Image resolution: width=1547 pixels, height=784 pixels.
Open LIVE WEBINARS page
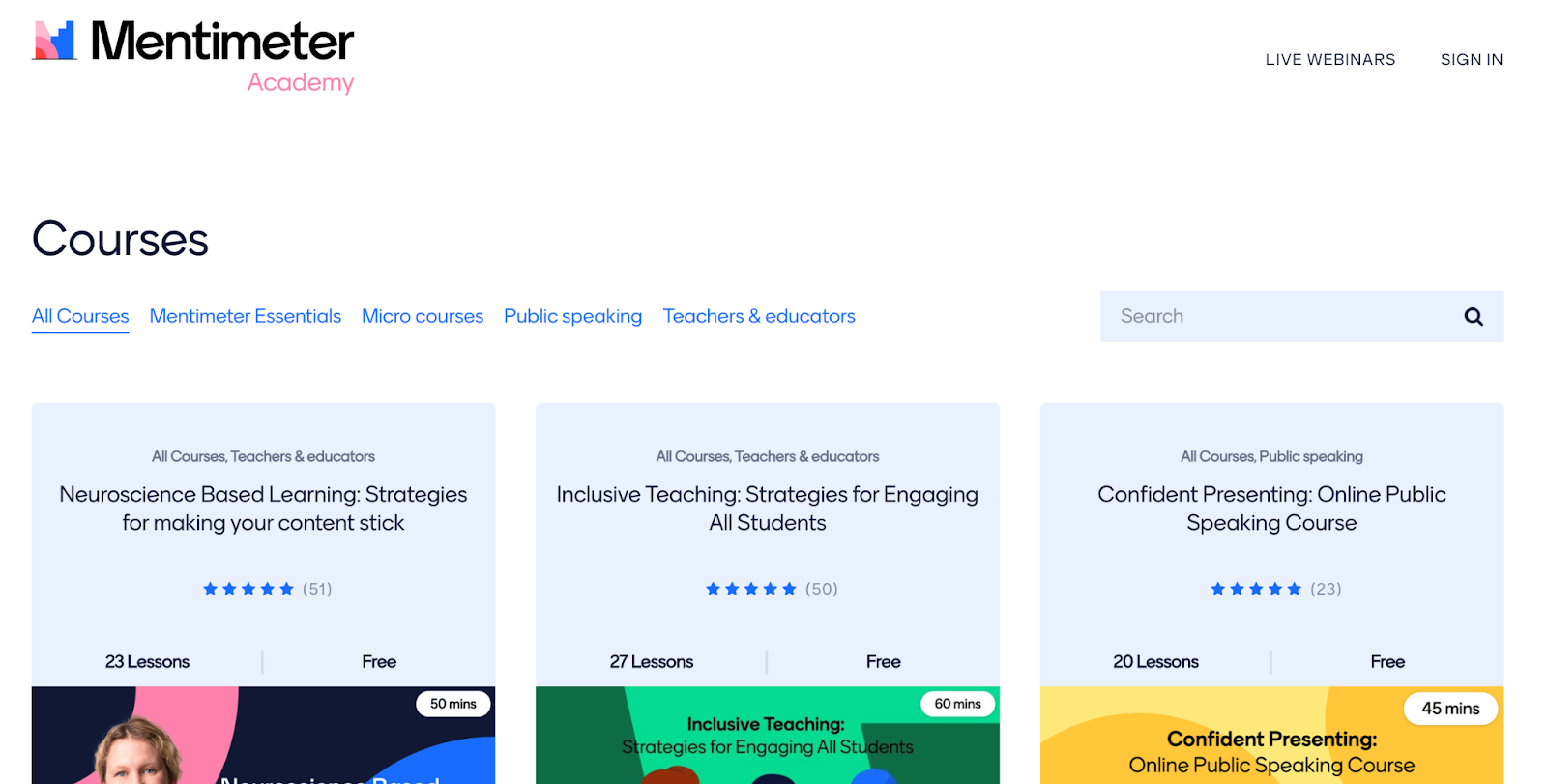[1330, 60]
